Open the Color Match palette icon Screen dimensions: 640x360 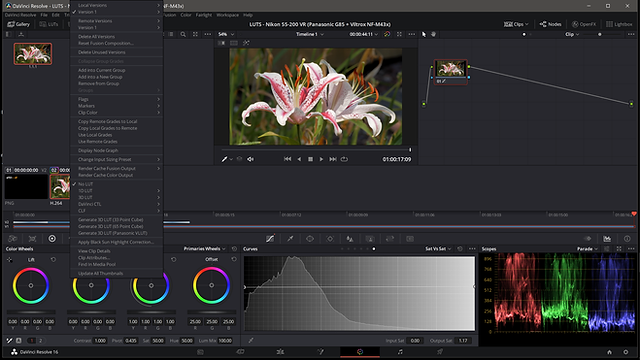coord(33,239)
